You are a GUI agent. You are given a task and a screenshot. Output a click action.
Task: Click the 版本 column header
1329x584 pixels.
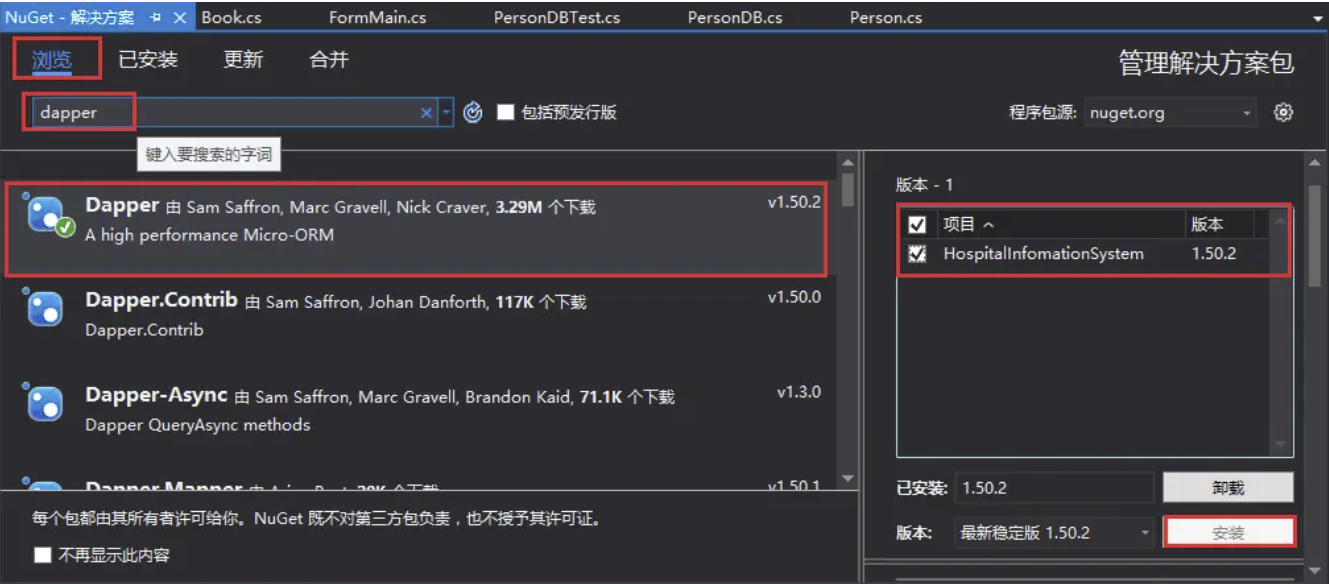point(1207,224)
